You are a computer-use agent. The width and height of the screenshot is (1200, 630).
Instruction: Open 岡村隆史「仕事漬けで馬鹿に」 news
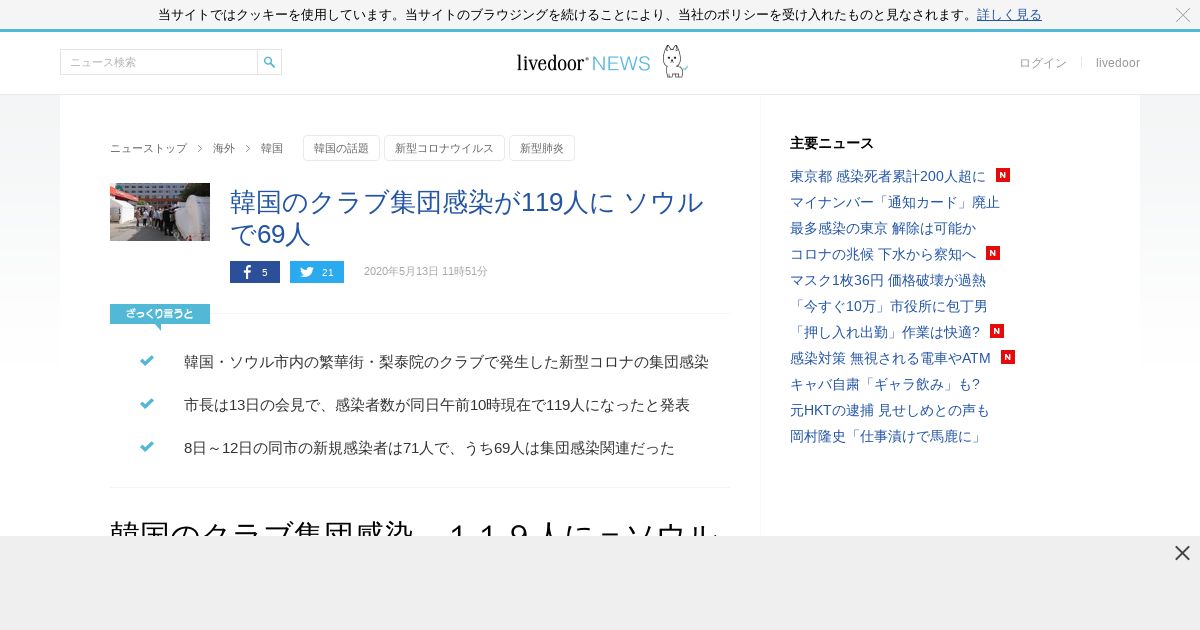[x=887, y=436]
